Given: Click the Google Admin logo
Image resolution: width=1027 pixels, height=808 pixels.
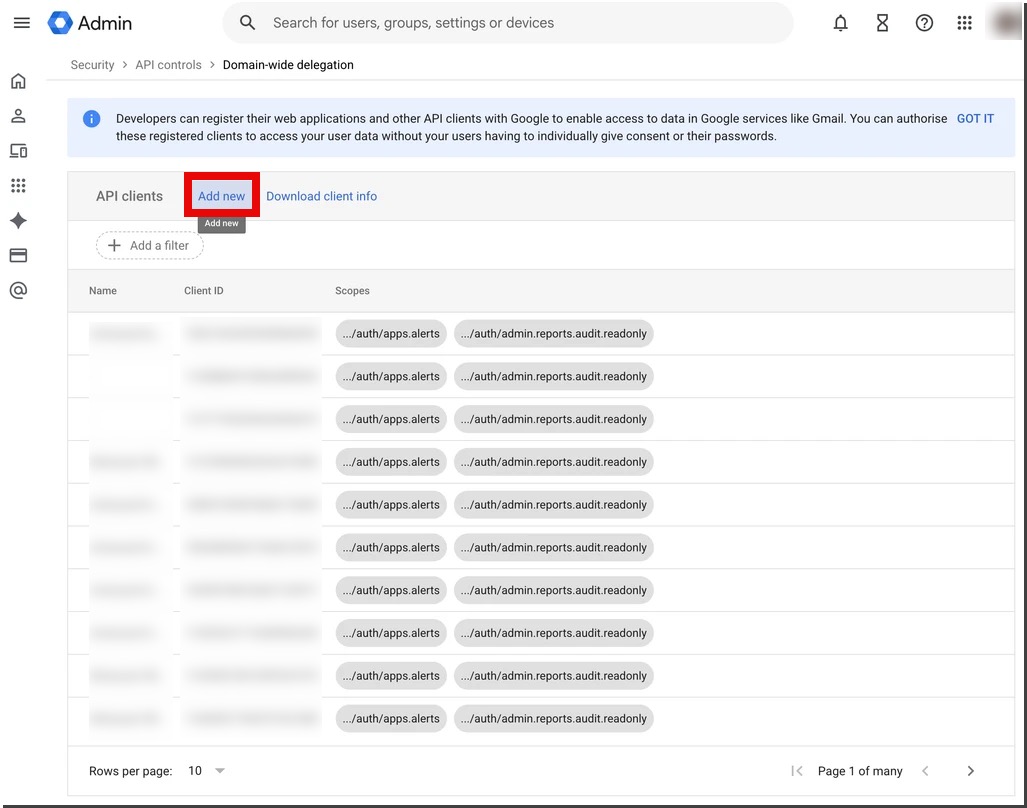Looking at the screenshot, I should point(90,23).
